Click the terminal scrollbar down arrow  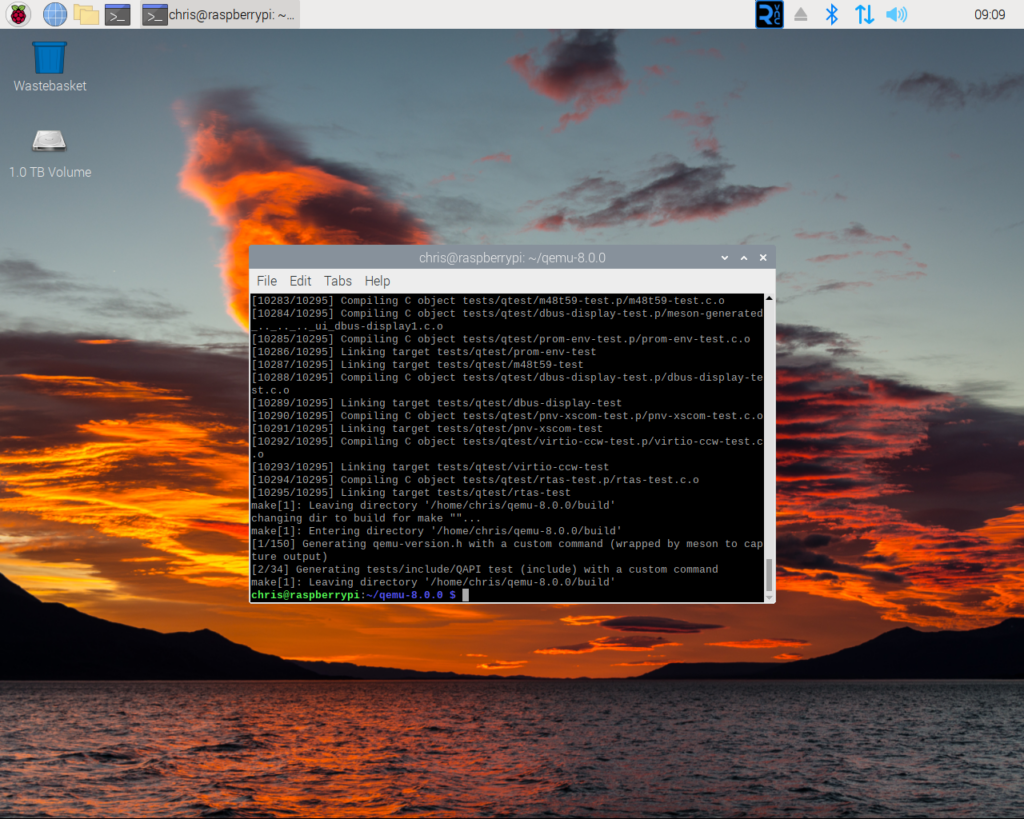[x=769, y=597]
